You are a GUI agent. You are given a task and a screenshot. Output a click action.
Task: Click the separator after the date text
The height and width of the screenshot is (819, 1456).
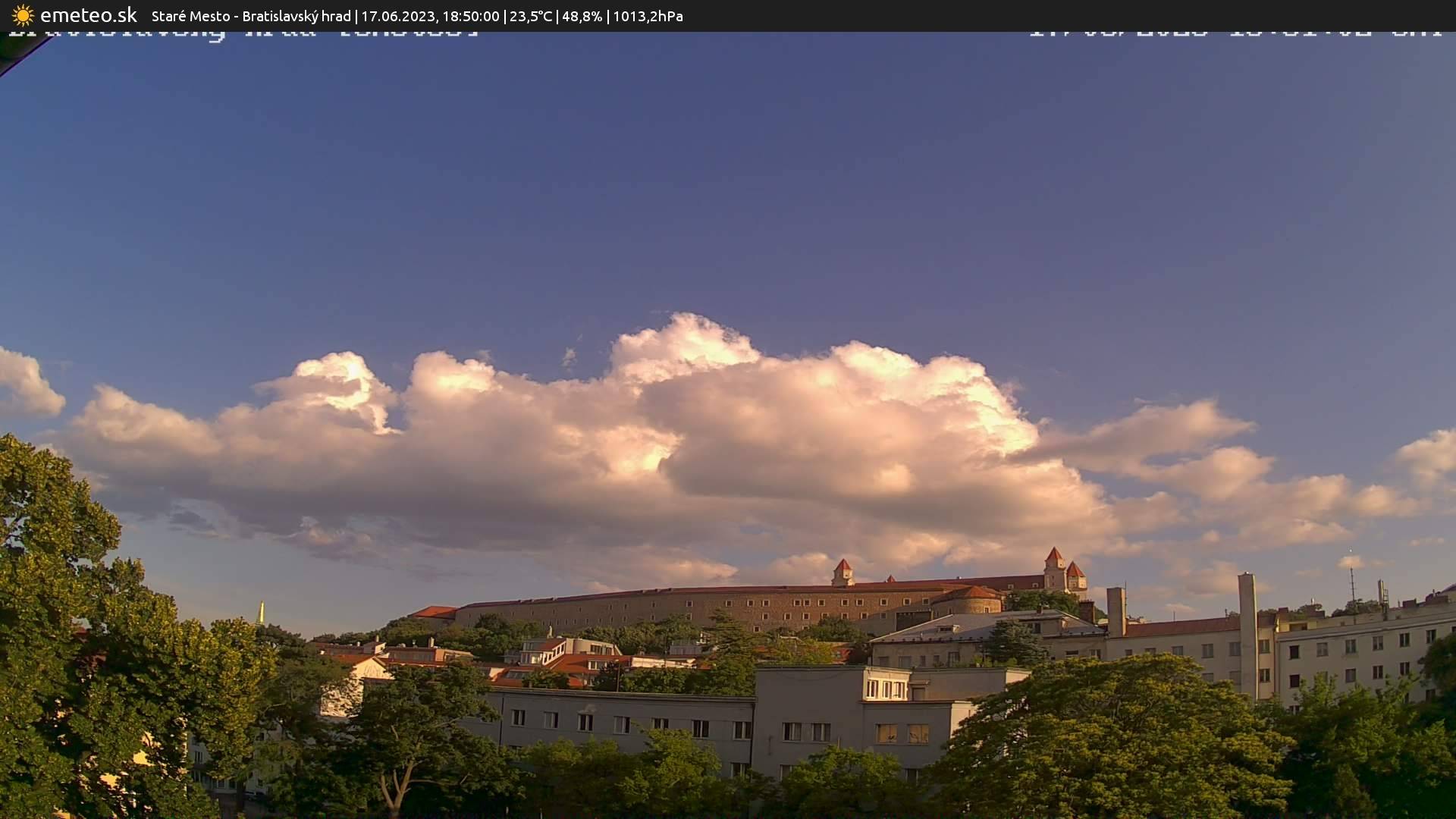click(x=507, y=15)
